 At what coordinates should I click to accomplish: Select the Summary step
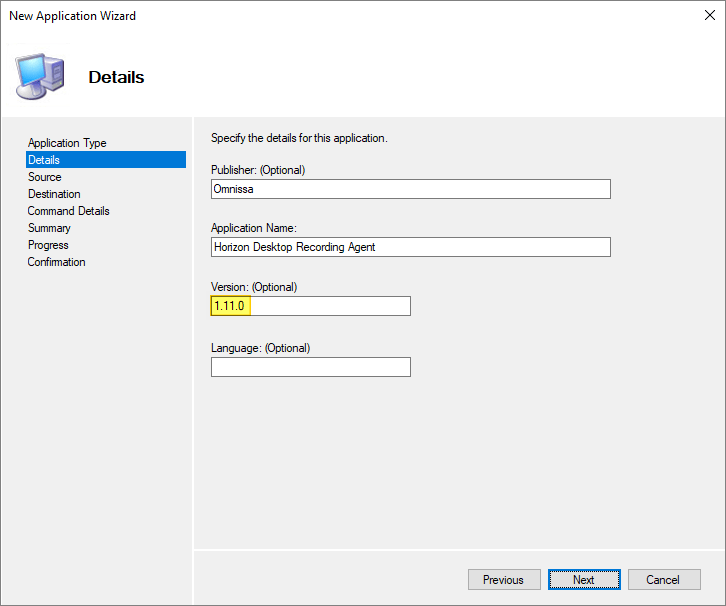pos(49,228)
